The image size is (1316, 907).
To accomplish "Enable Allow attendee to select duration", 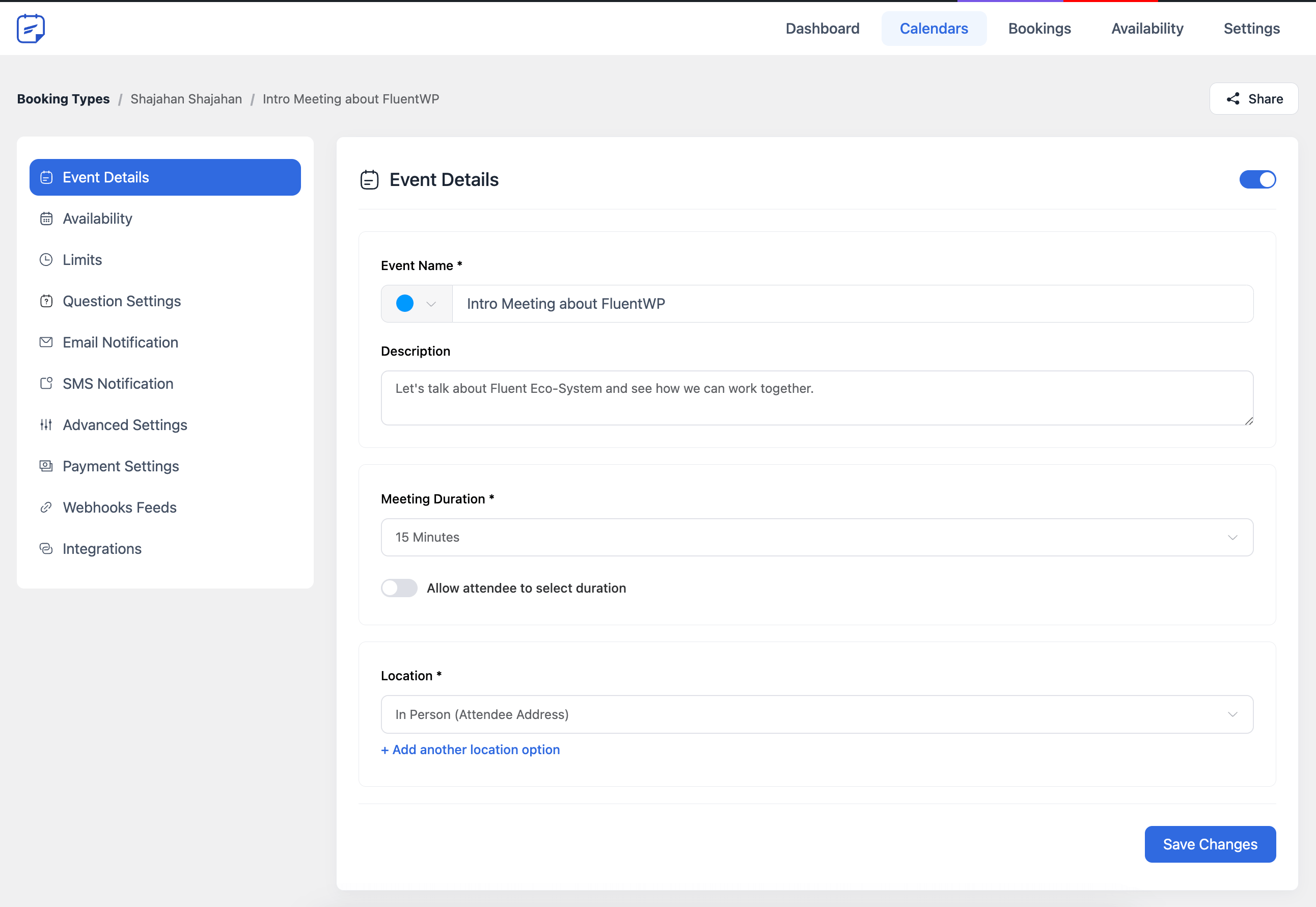I will pyautogui.click(x=399, y=588).
